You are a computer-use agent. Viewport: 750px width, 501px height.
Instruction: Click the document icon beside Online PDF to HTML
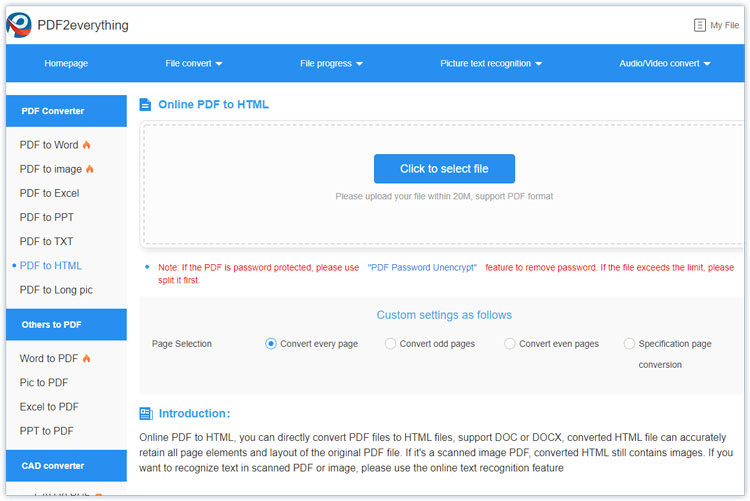[145, 104]
